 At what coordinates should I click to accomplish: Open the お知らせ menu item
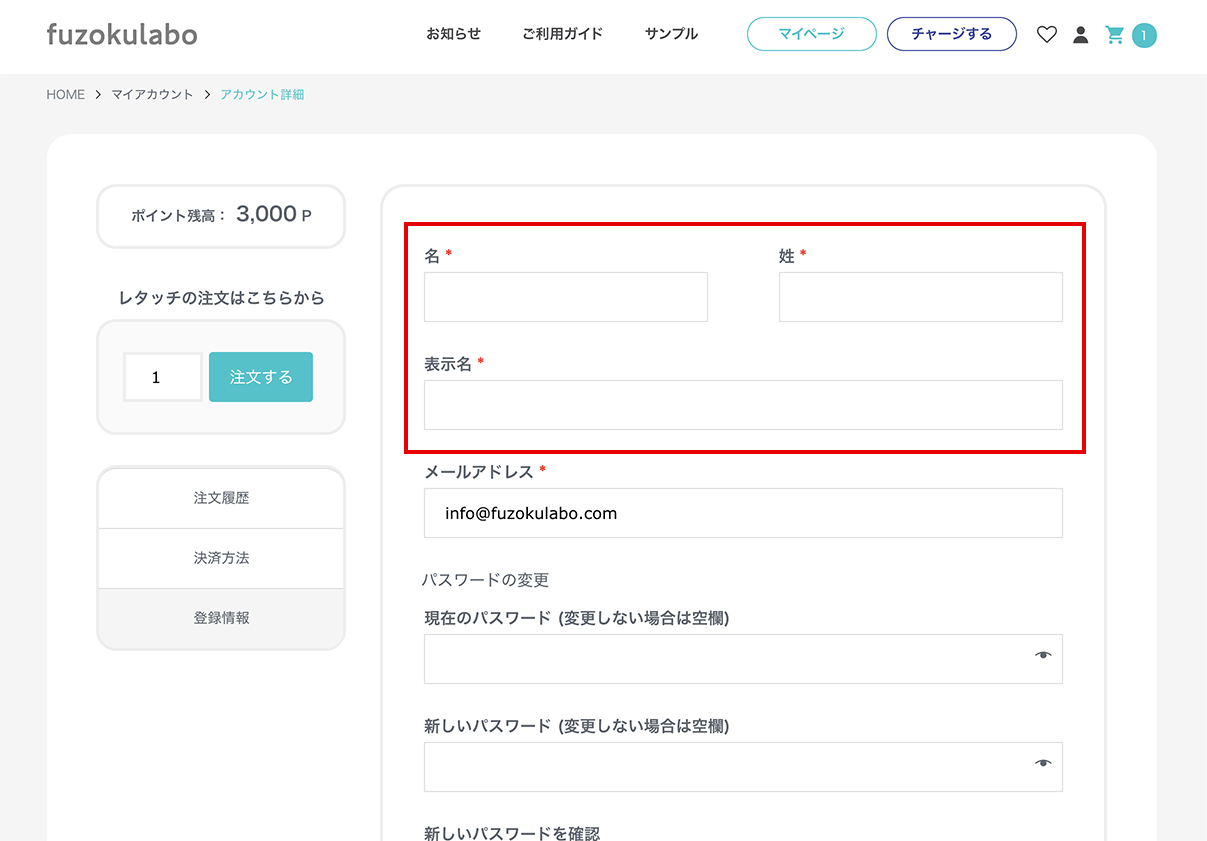click(453, 34)
